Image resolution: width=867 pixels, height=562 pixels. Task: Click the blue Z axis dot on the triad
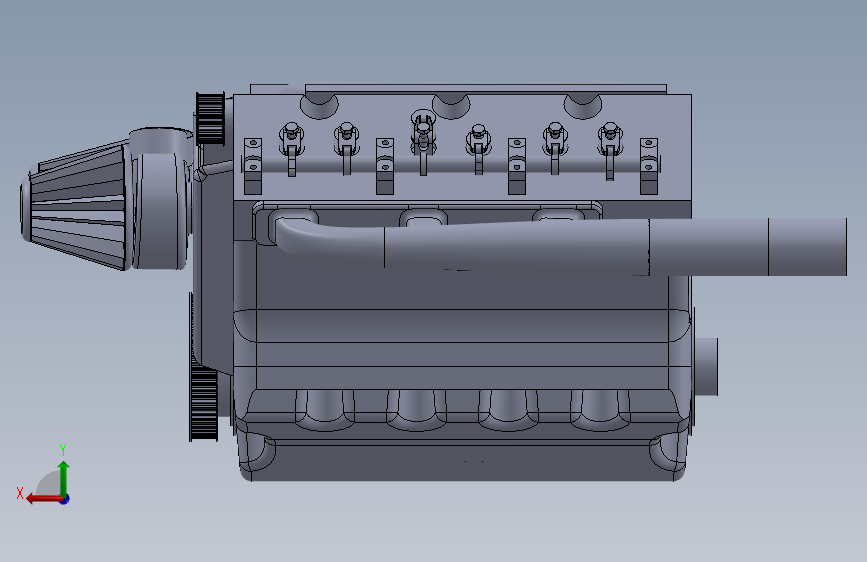point(65,499)
